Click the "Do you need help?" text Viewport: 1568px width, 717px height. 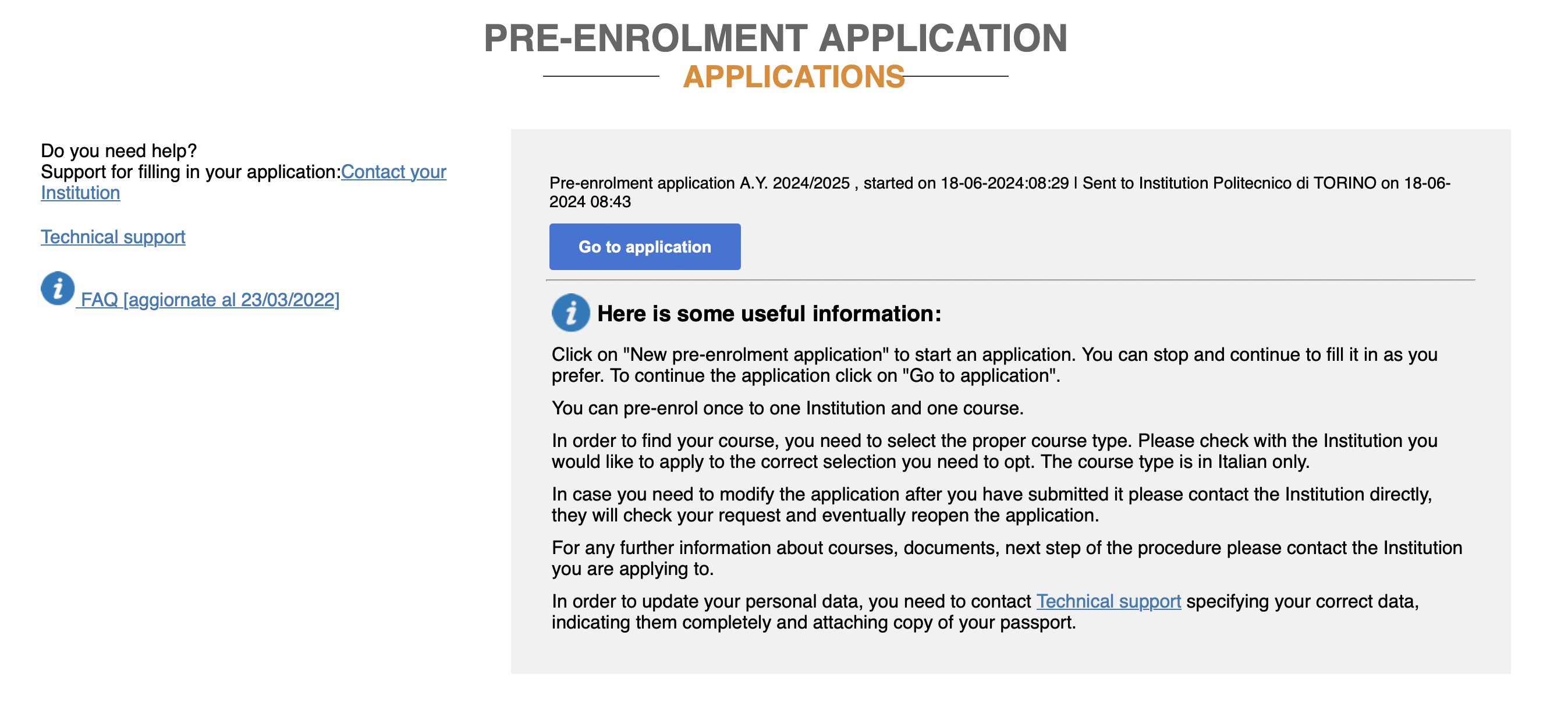click(119, 150)
